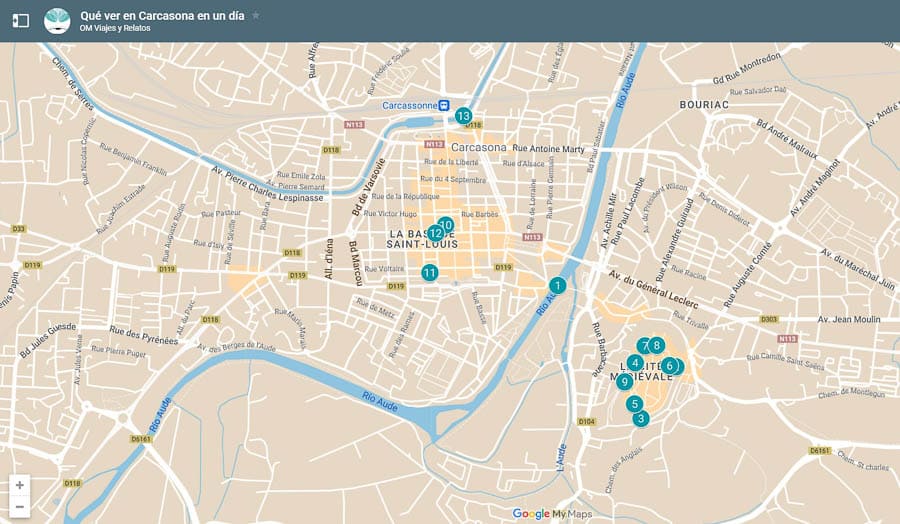Click the 'Av. Pierre Charles Lespinasse' label

pos(267,184)
